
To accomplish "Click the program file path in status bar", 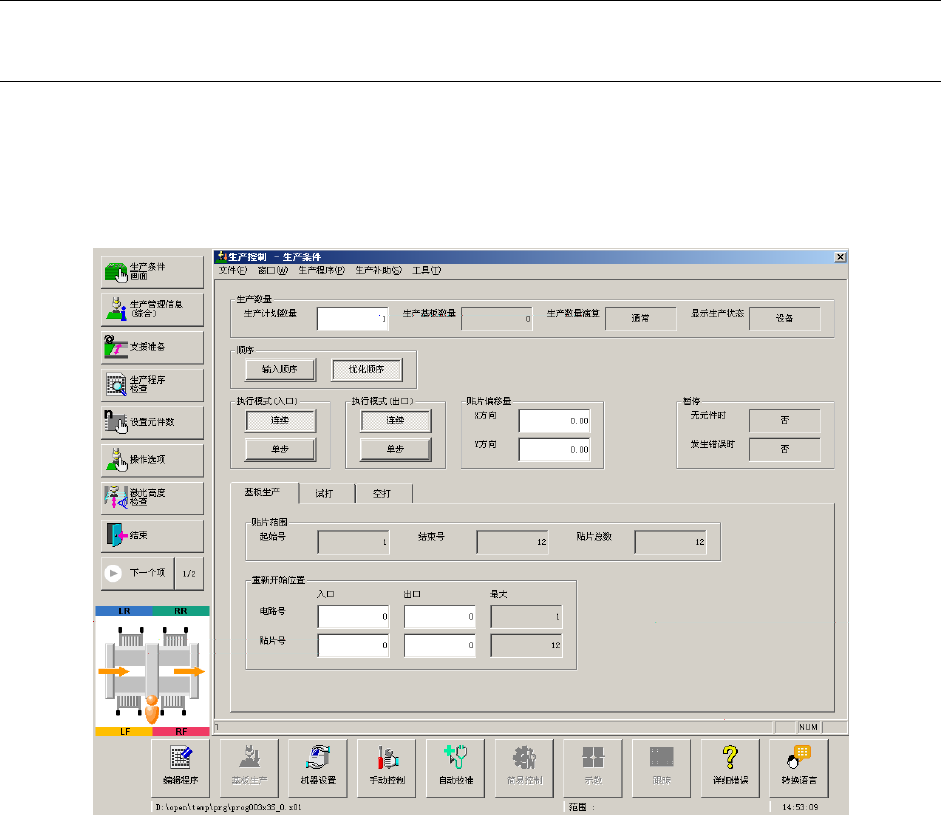I will [x=228, y=807].
